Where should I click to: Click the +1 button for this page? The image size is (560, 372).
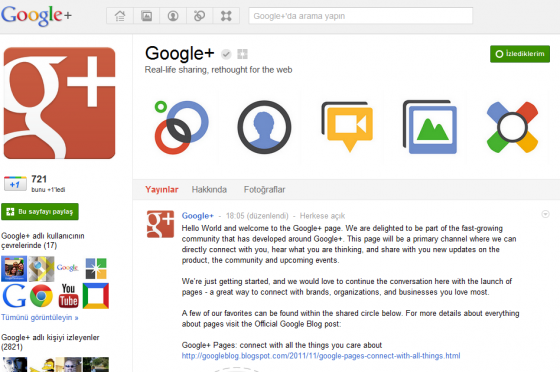click(15, 184)
